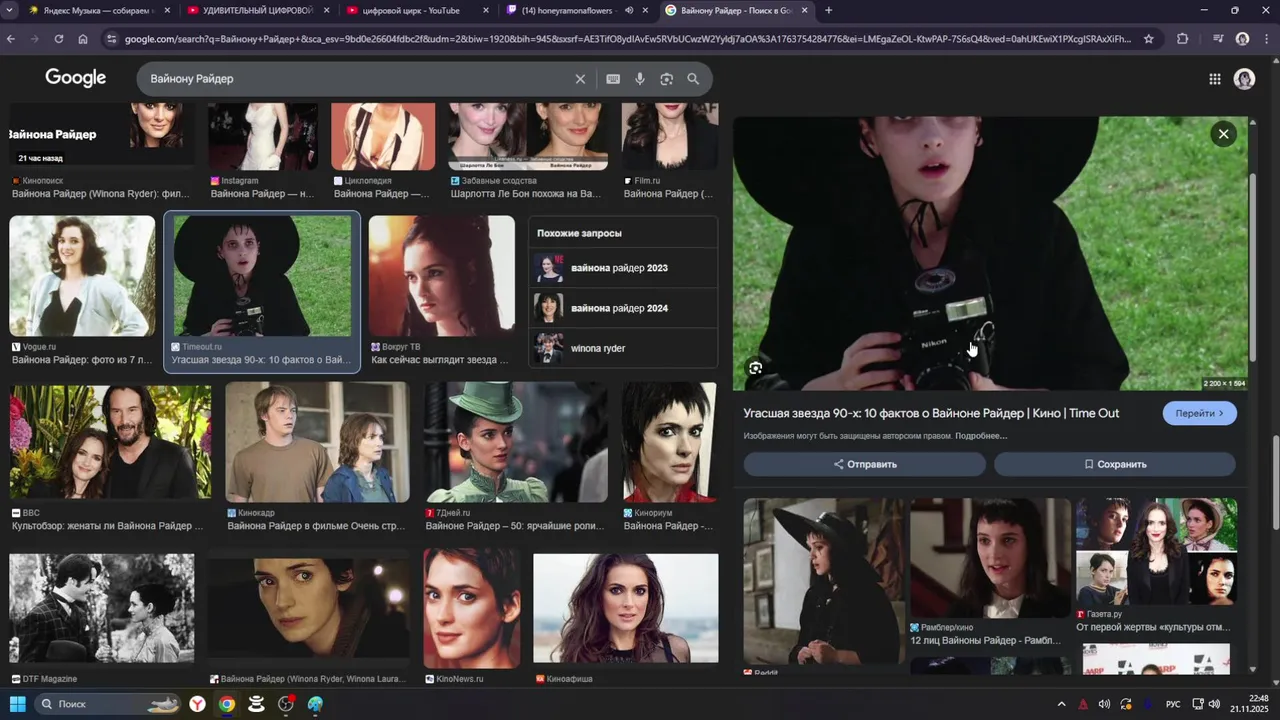Open the DTF Magazine black-and-white thumbnail
The height and width of the screenshot is (720, 1280).
102,608
